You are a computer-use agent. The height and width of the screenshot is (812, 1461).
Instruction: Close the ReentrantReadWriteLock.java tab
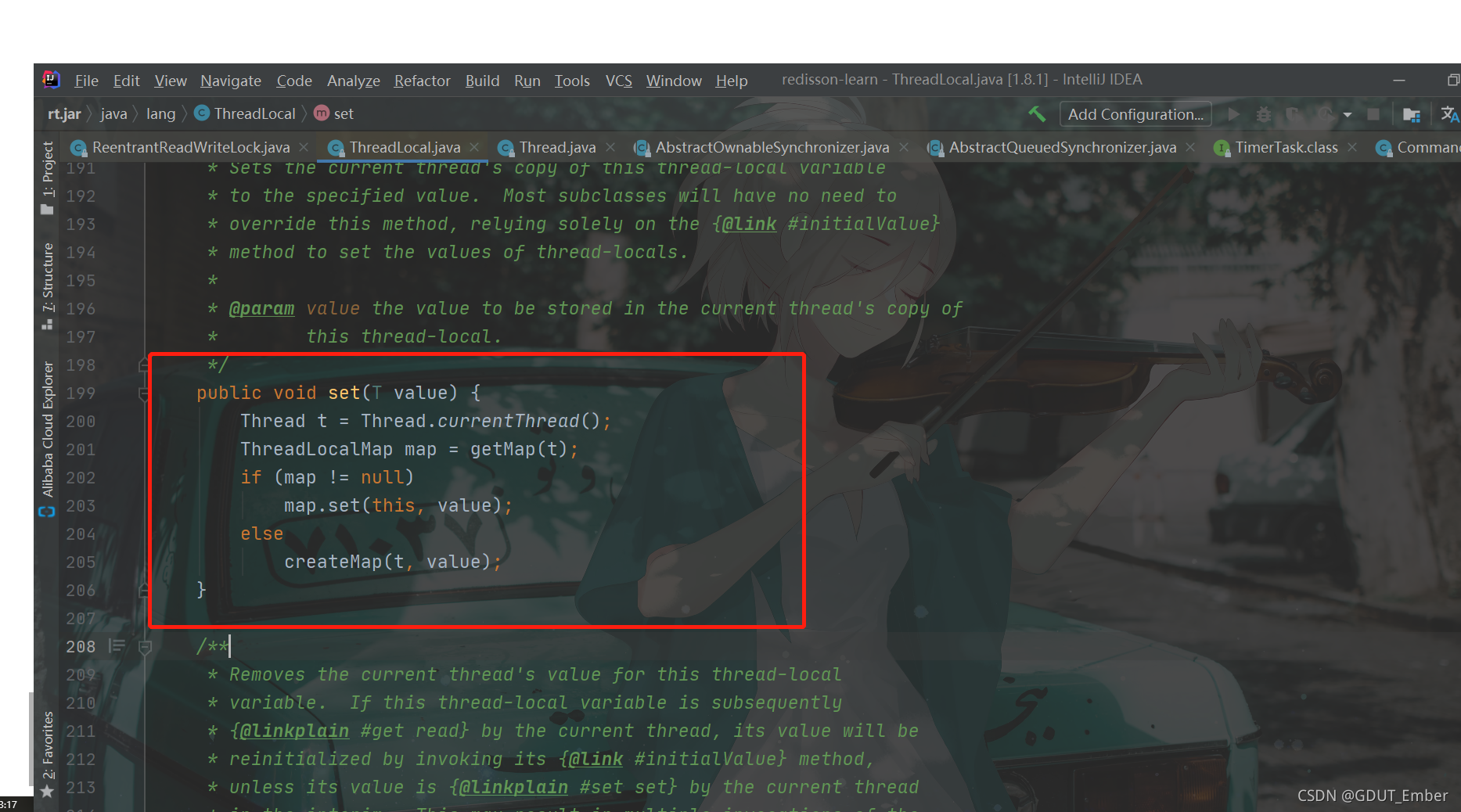tap(304, 148)
